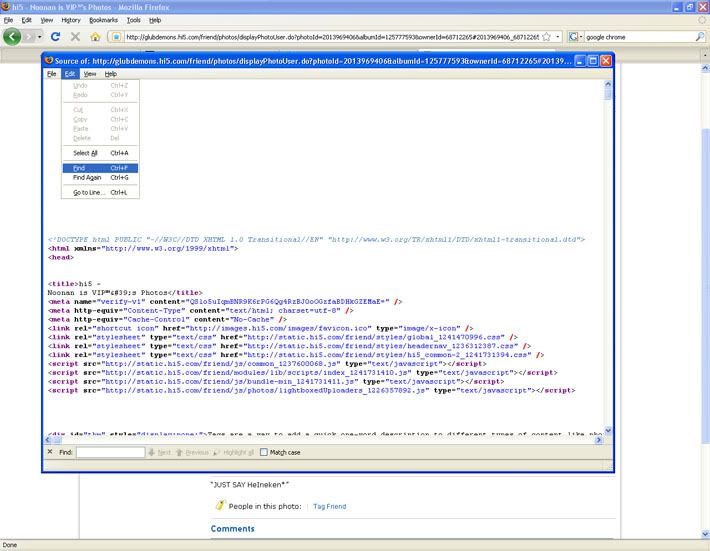
Task: Choose Go to Line in Edit menu
Action: [100, 192]
